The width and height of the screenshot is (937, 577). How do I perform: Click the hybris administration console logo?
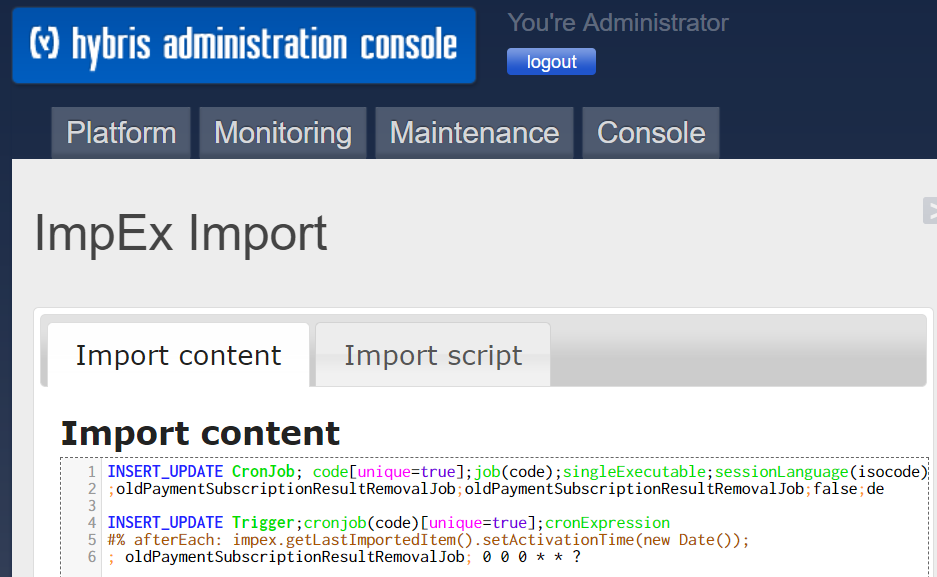click(244, 45)
